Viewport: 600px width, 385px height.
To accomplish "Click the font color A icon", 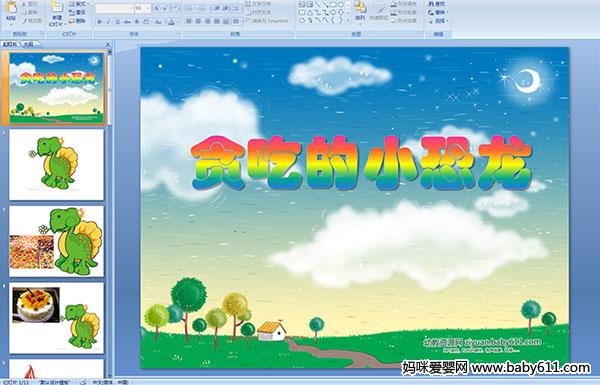I will click(x=171, y=22).
